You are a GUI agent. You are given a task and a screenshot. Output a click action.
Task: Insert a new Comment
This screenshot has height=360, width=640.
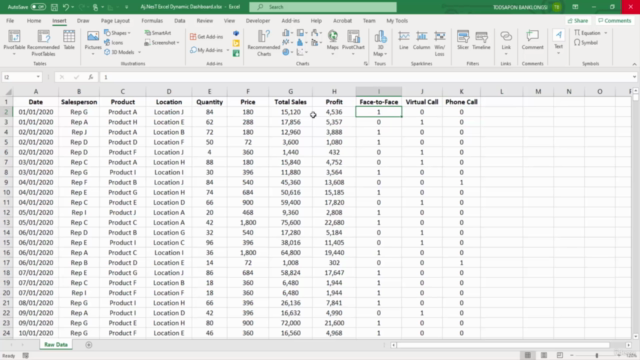pos(533,40)
